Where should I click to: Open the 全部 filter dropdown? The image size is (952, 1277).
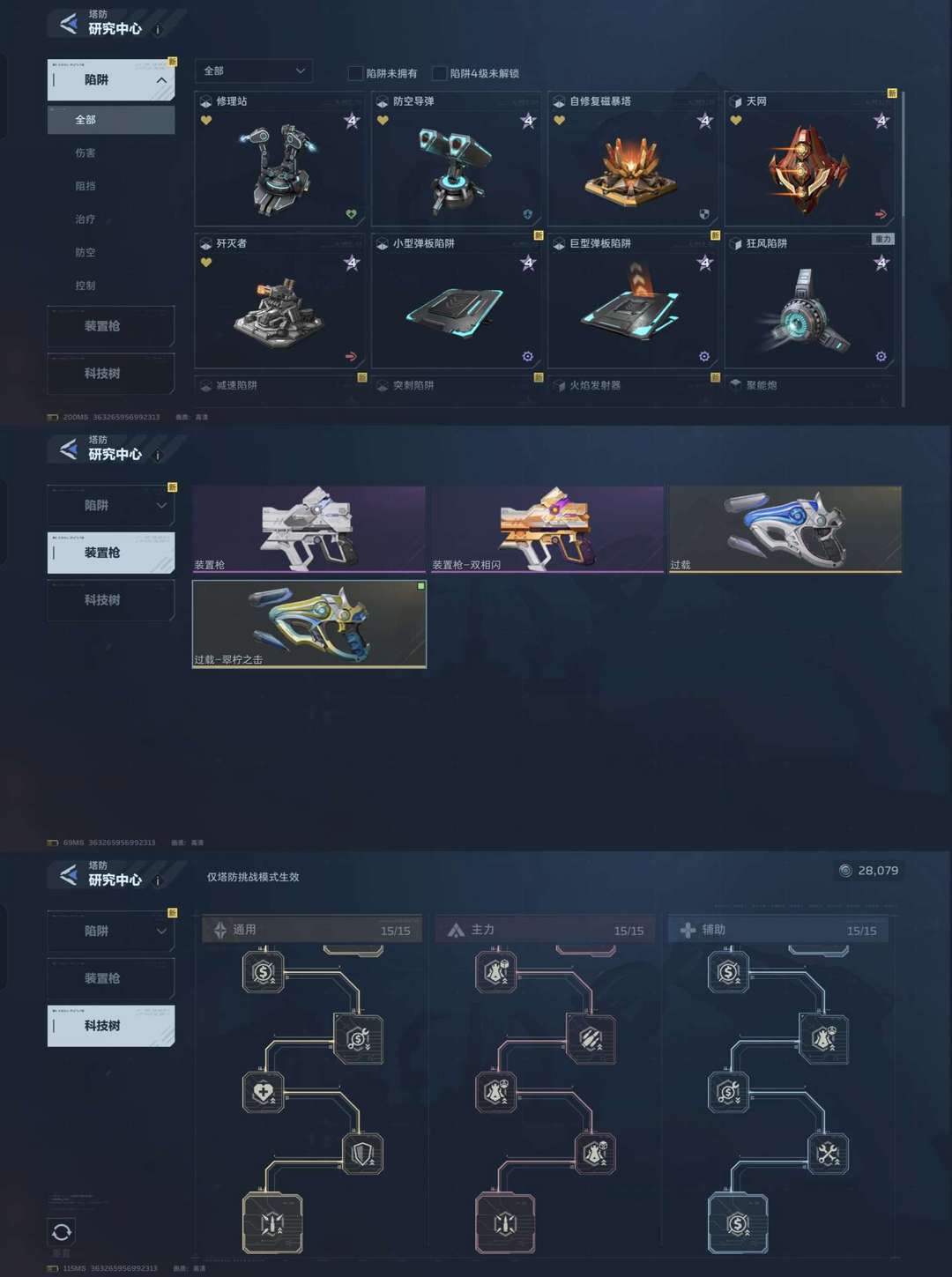coord(254,71)
